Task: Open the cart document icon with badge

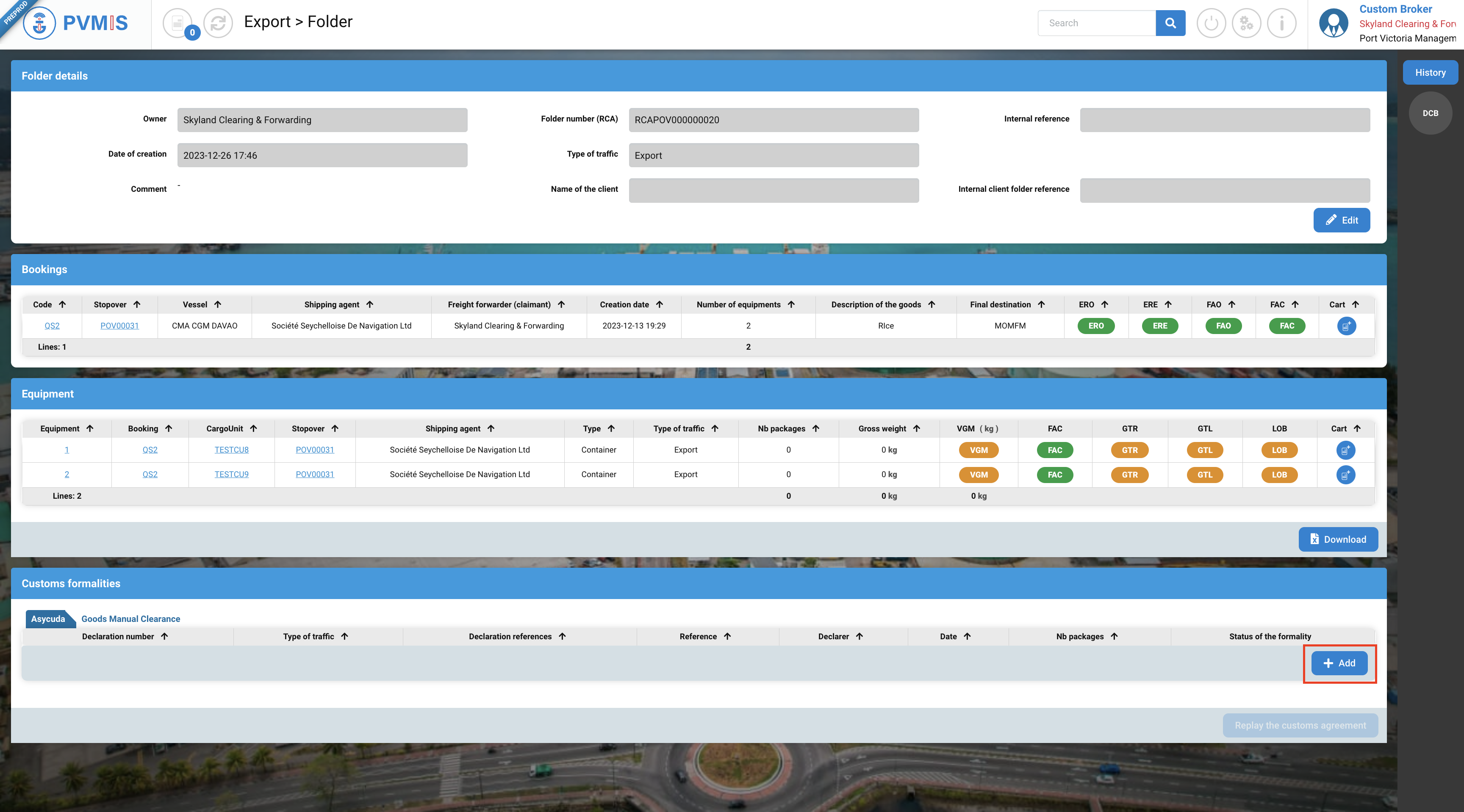Action: (178, 23)
